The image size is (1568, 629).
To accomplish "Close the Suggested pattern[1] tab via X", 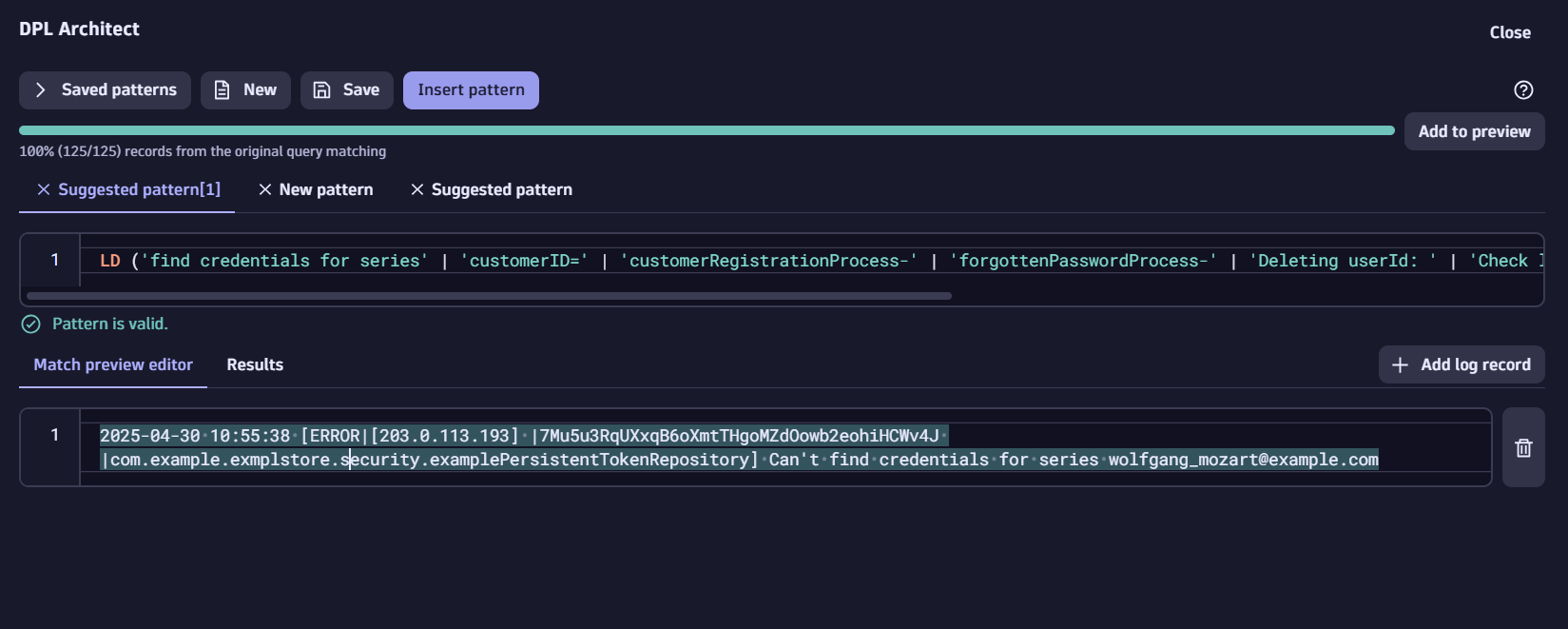I will [43, 190].
